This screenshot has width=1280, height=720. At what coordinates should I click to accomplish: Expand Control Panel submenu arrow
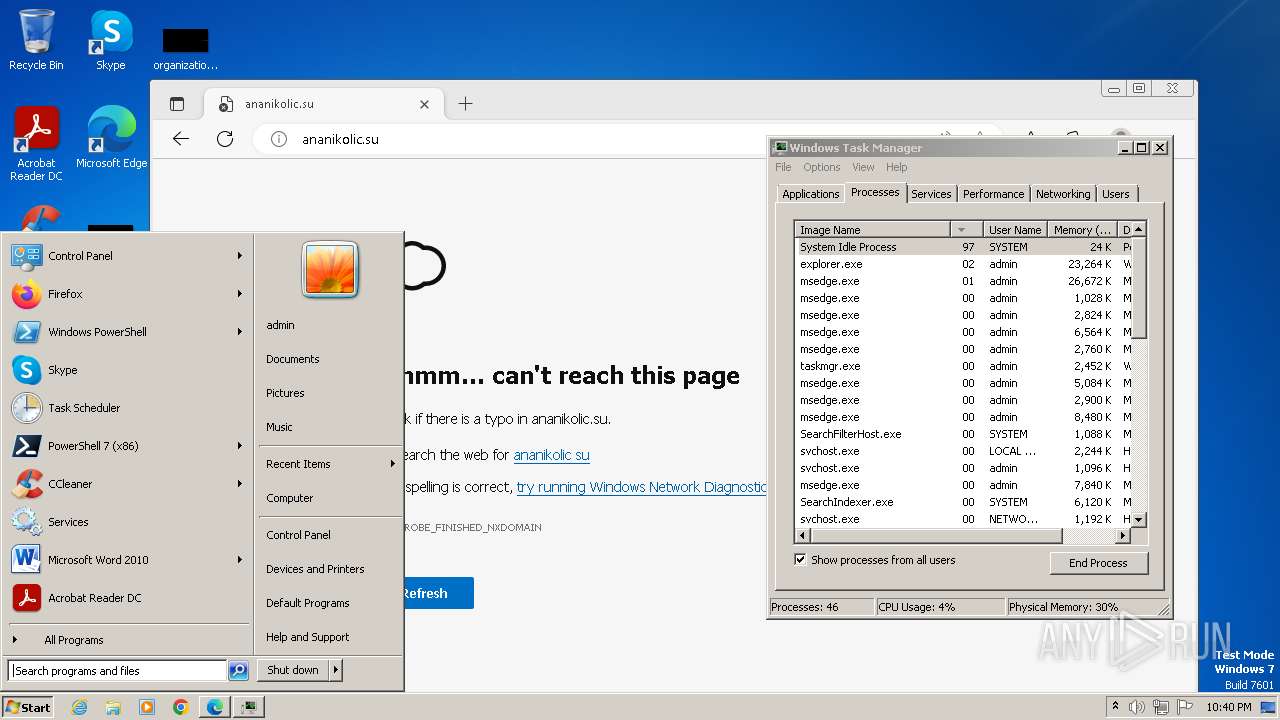point(240,256)
